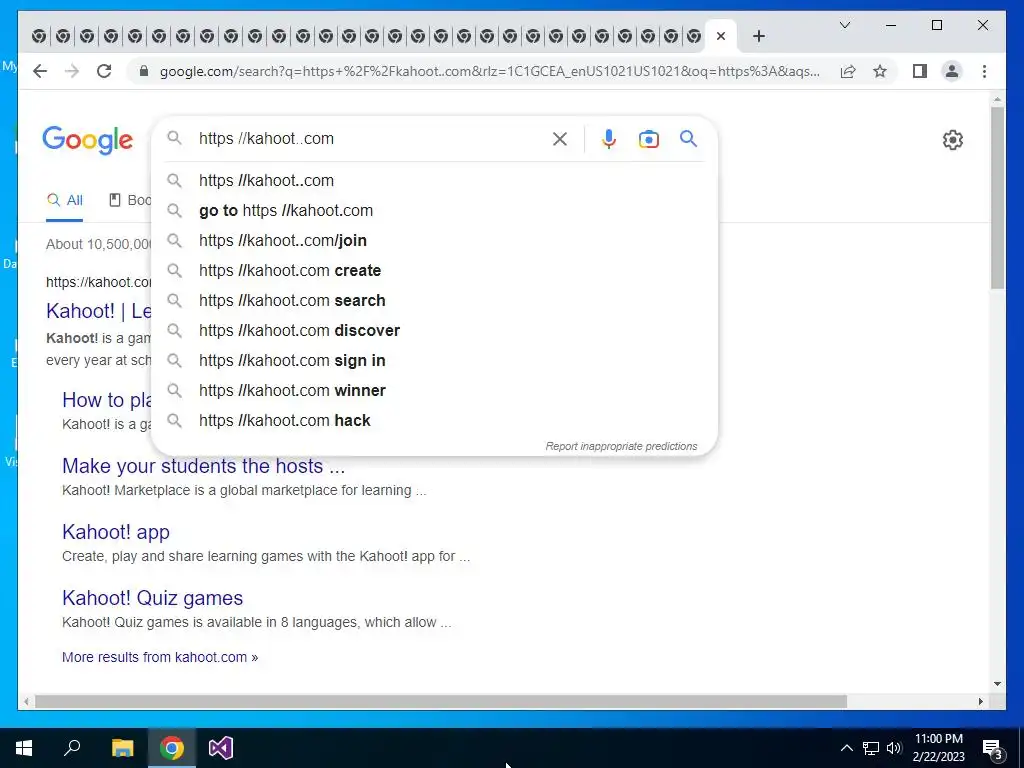This screenshot has width=1024, height=768.
Task: Search by image with the camera icon
Action: pos(648,138)
